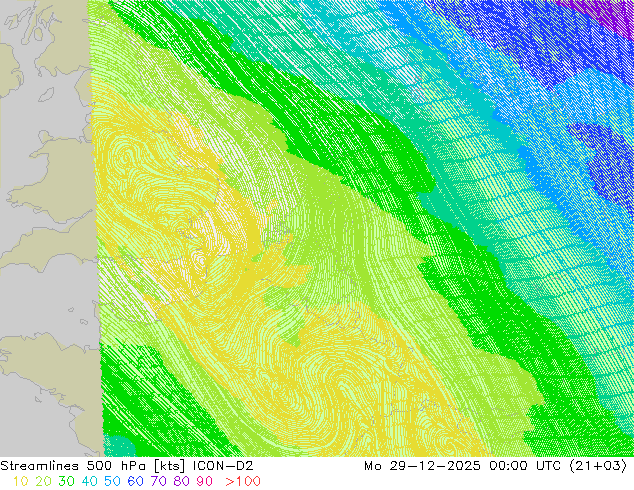Click the red '>100' legend value
Viewport: 634px width, 490px height.
click(x=243, y=481)
